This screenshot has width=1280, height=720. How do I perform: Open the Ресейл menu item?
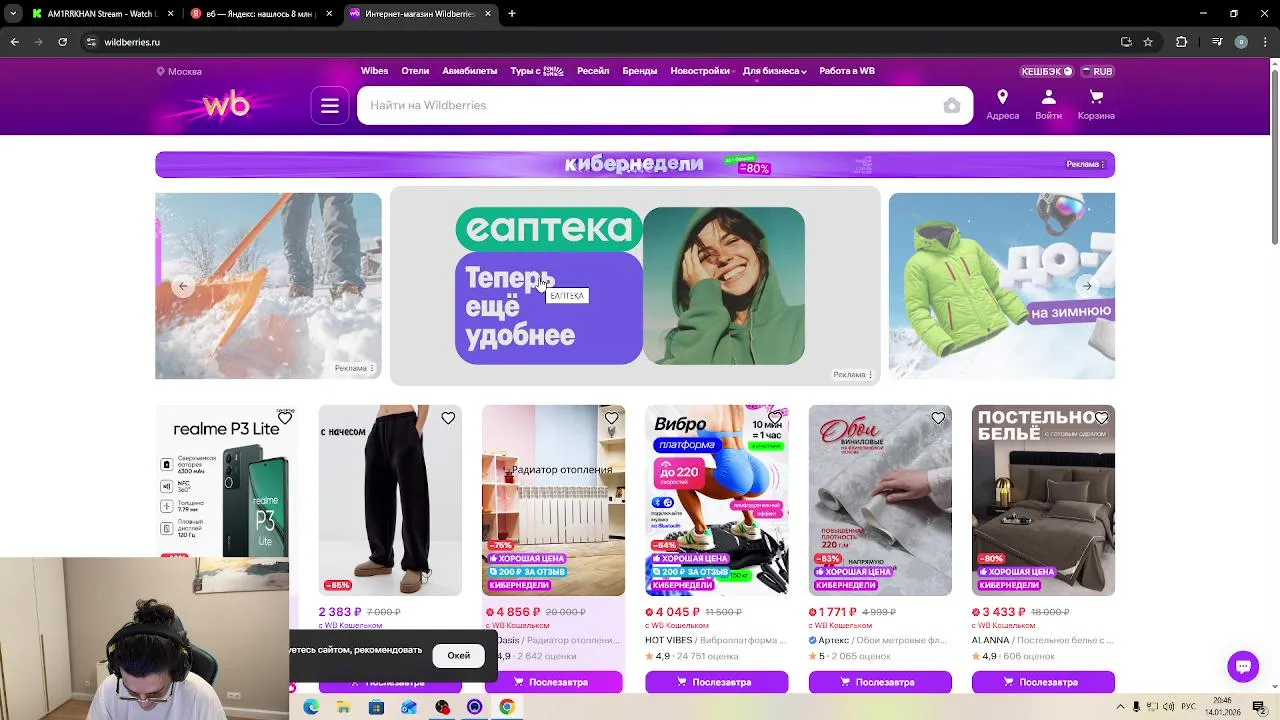[593, 71]
